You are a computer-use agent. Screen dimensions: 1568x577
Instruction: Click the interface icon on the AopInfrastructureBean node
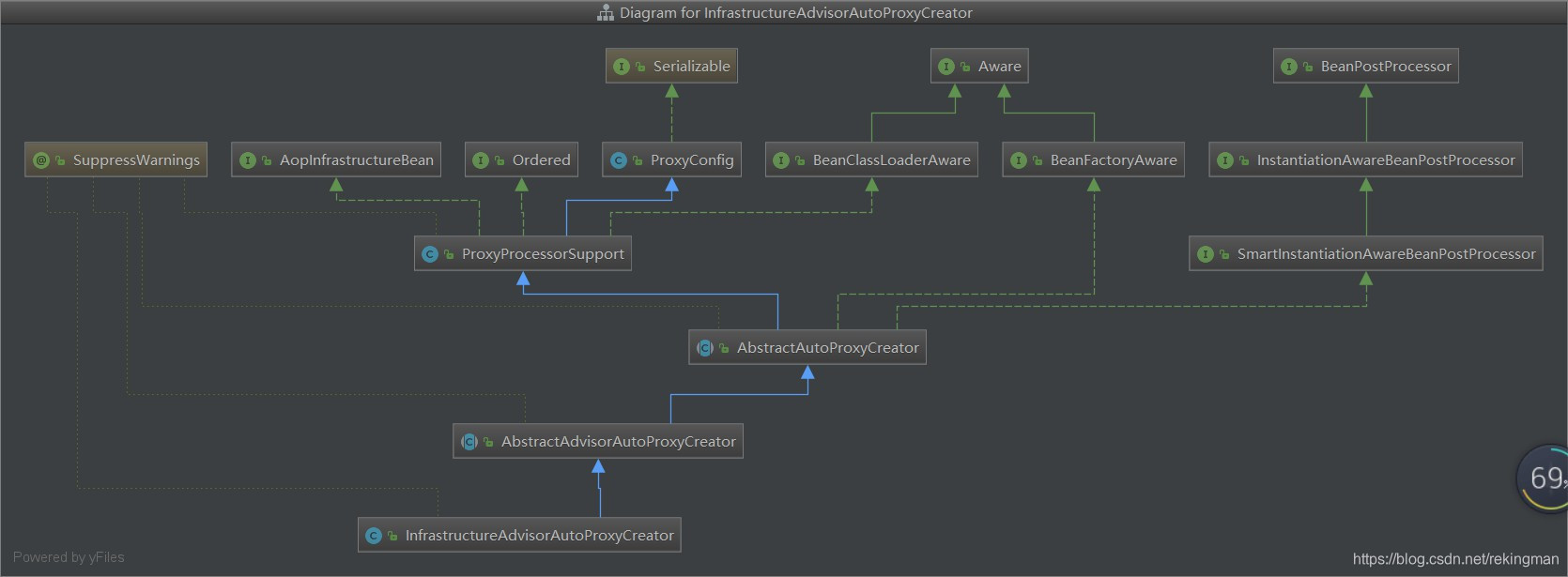point(247,160)
